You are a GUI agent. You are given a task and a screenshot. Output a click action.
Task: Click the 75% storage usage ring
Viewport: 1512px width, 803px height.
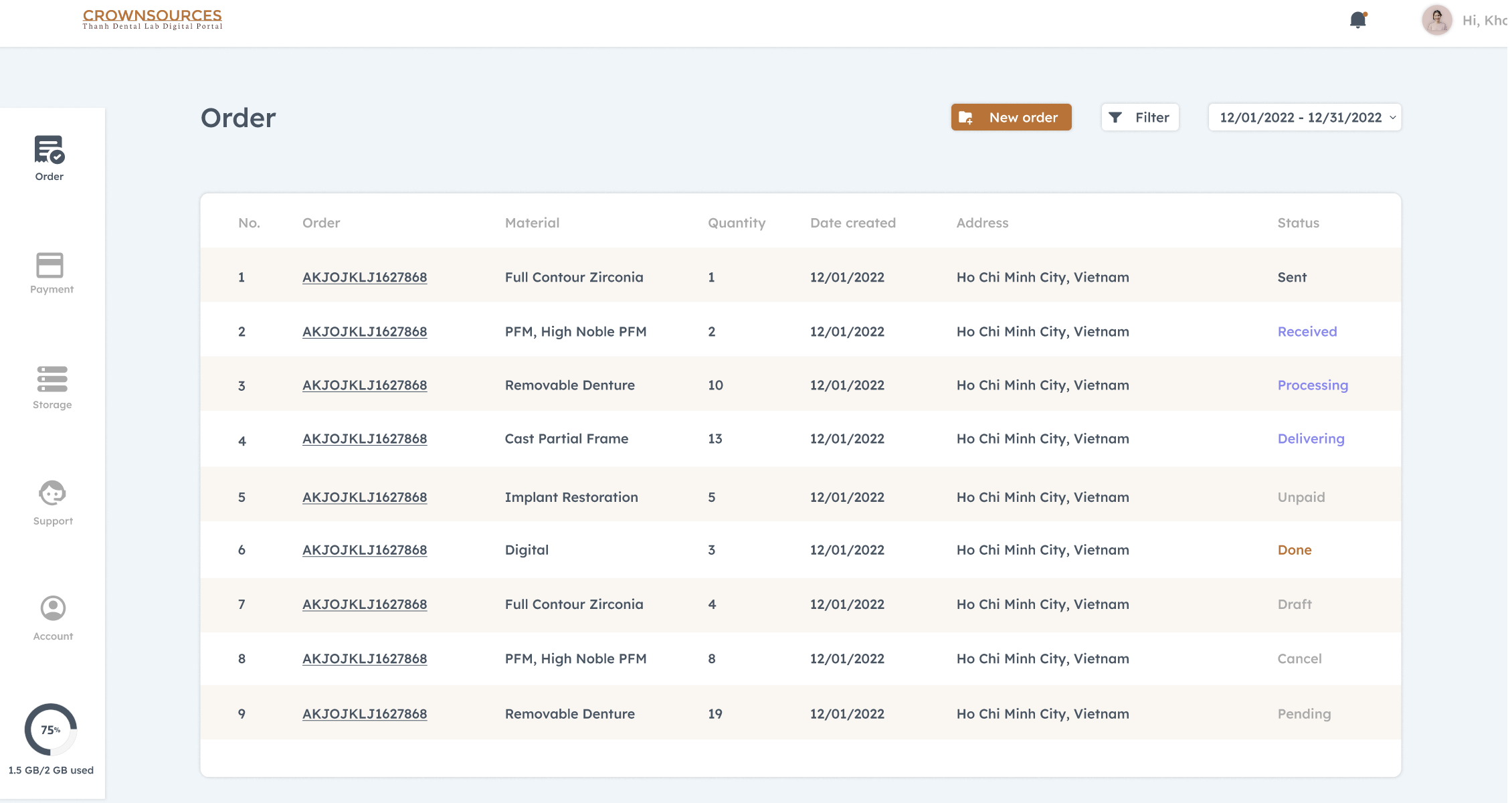(x=51, y=729)
